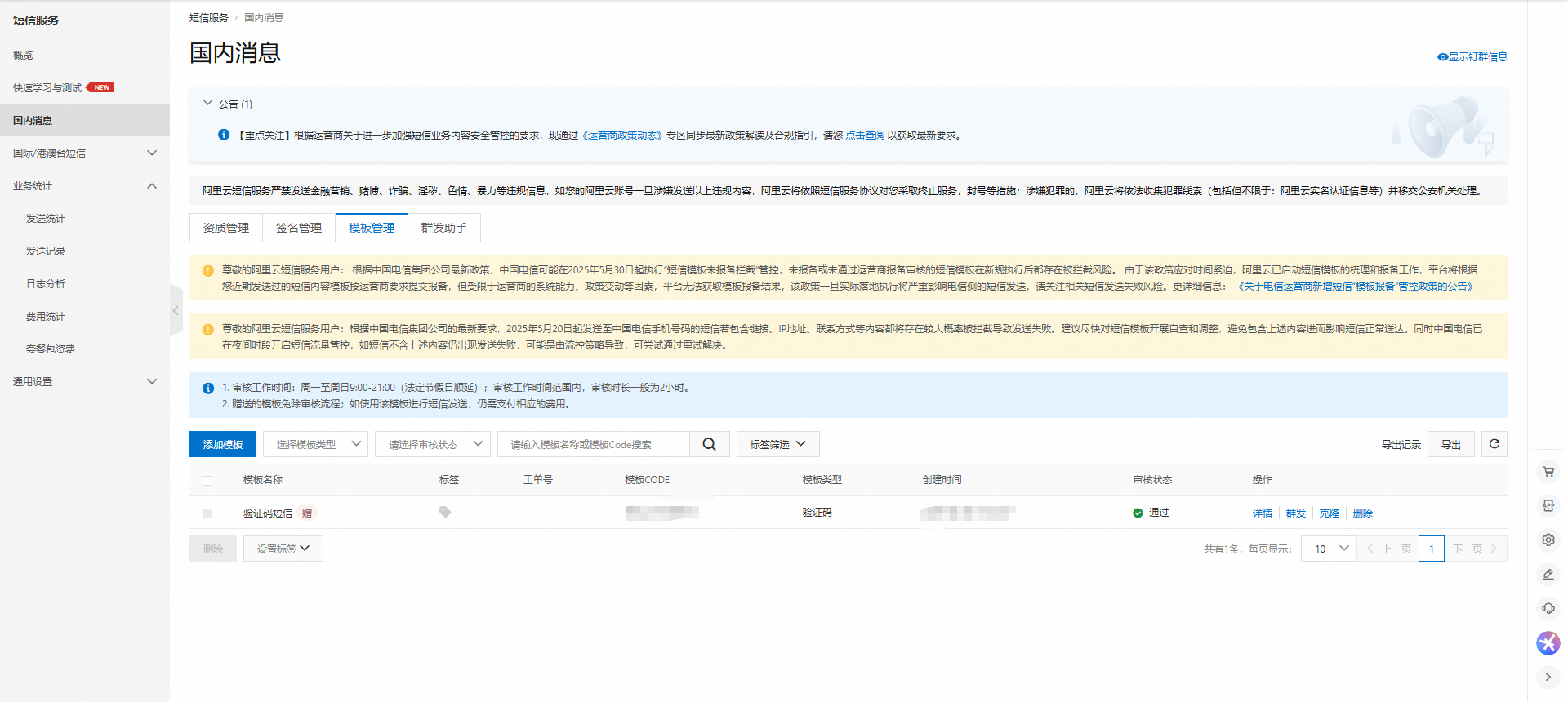Launch the AI assistant floating icon

(1548, 642)
